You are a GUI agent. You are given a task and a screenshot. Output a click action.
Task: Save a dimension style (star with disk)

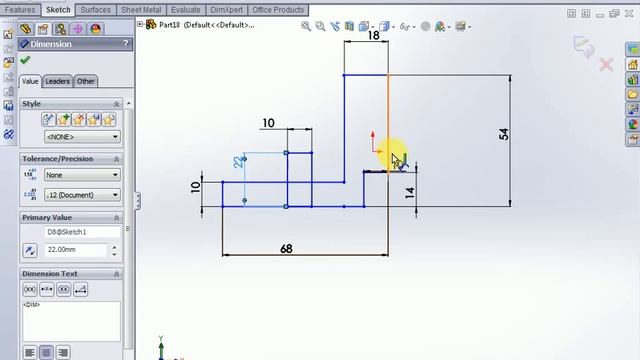pyautogui.click(x=93, y=120)
